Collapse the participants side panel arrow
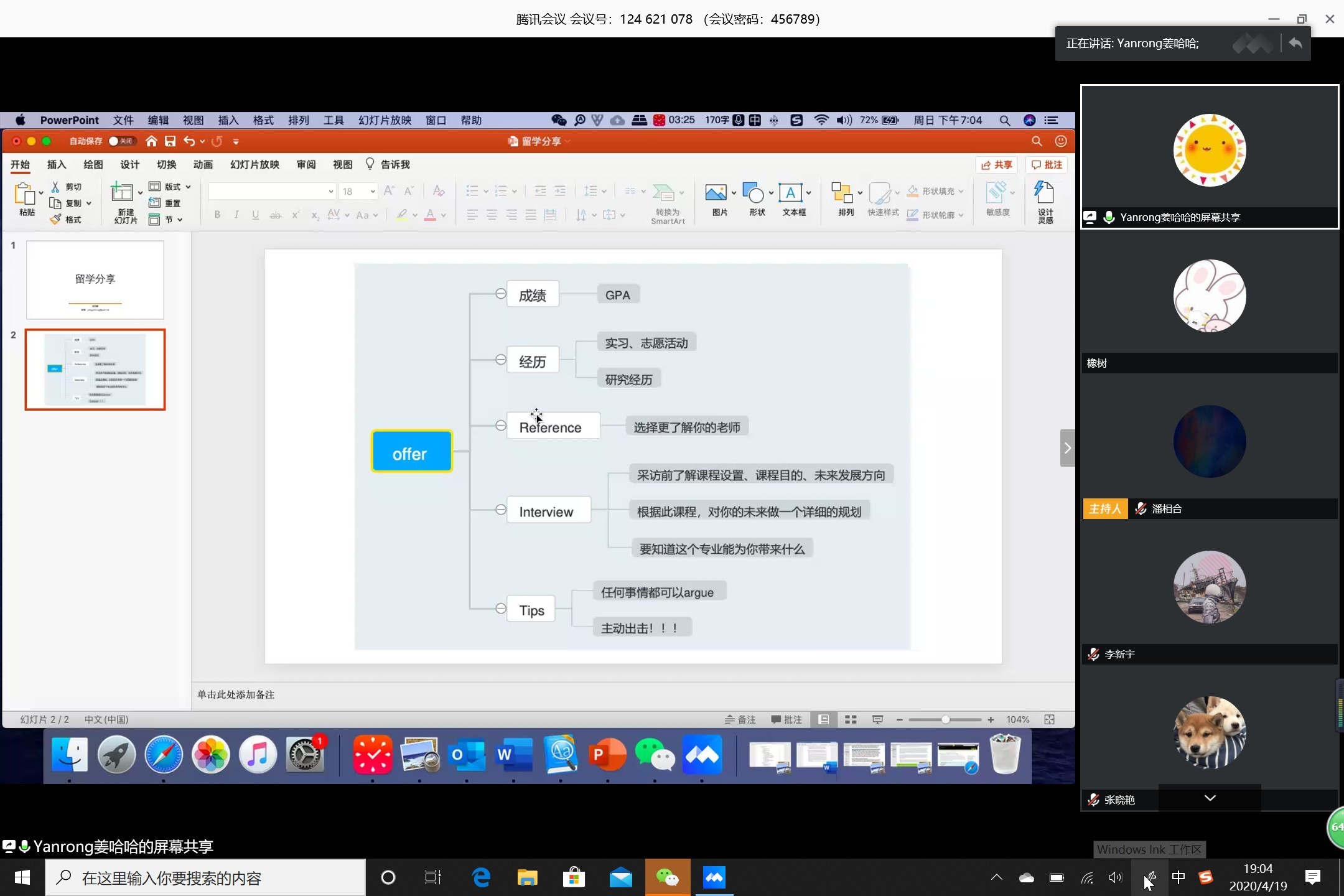Image resolution: width=1344 pixels, height=896 pixels. tap(1067, 447)
